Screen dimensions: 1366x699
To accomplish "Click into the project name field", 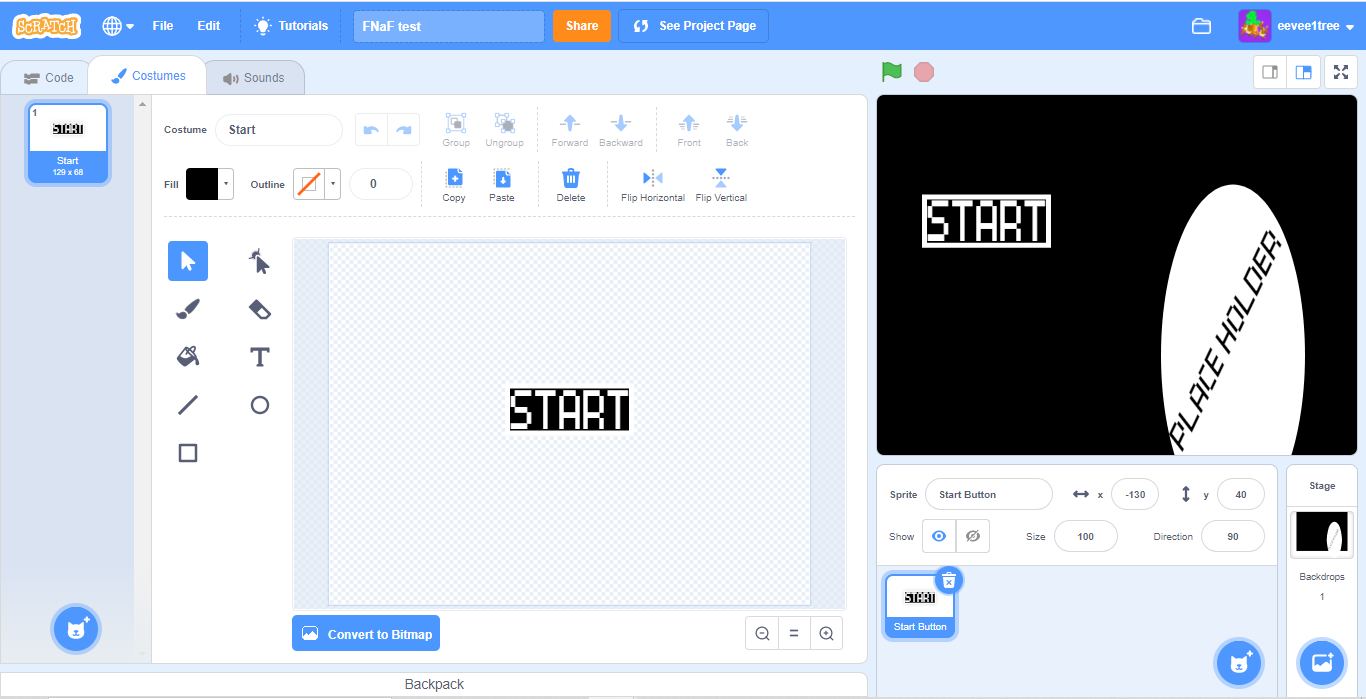I will pos(448,25).
